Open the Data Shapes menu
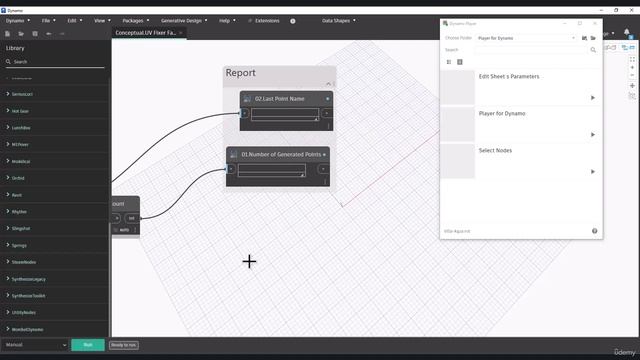The width and height of the screenshot is (640, 360). 338,20
